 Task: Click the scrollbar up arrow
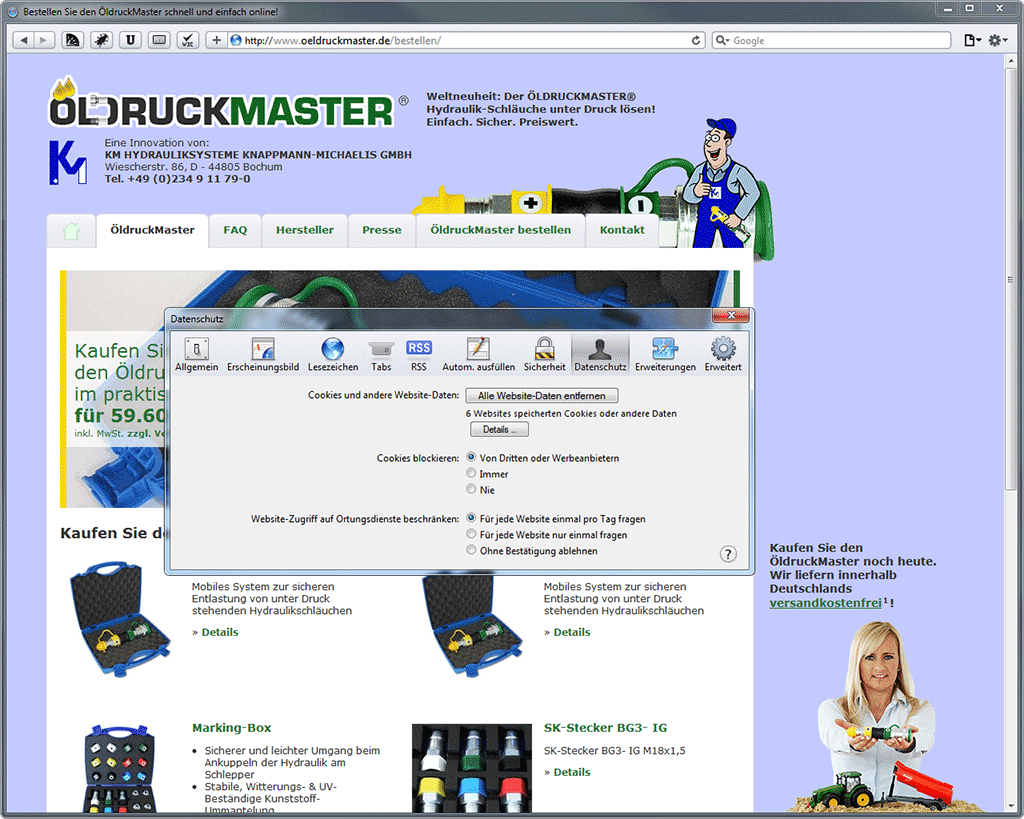point(1010,61)
